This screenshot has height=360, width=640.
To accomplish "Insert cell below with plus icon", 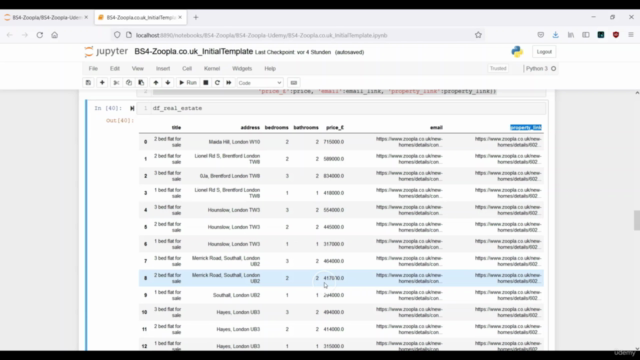I will pos(102,83).
